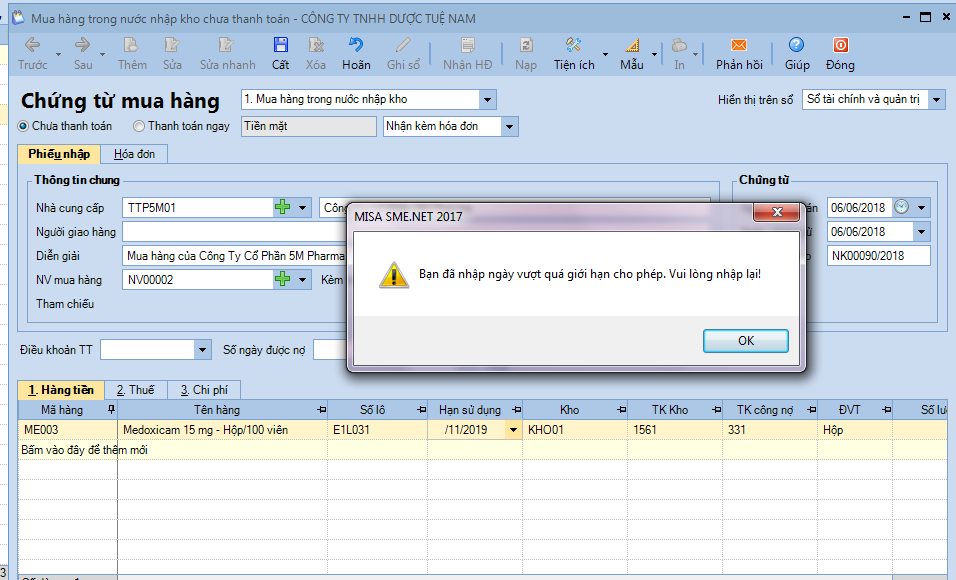Open Hiển thị trên sổ dropdown
This screenshot has height=580, width=956.
tap(937, 99)
